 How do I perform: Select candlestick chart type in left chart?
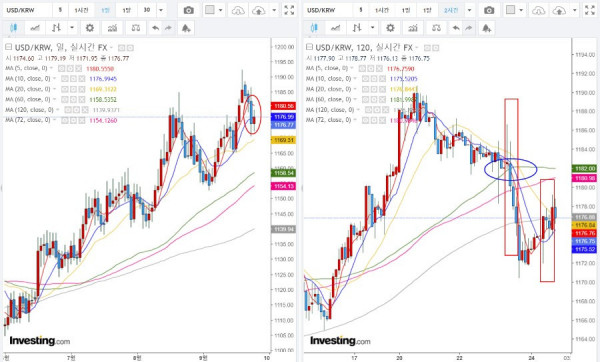pyautogui.click(x=13, y=28)
